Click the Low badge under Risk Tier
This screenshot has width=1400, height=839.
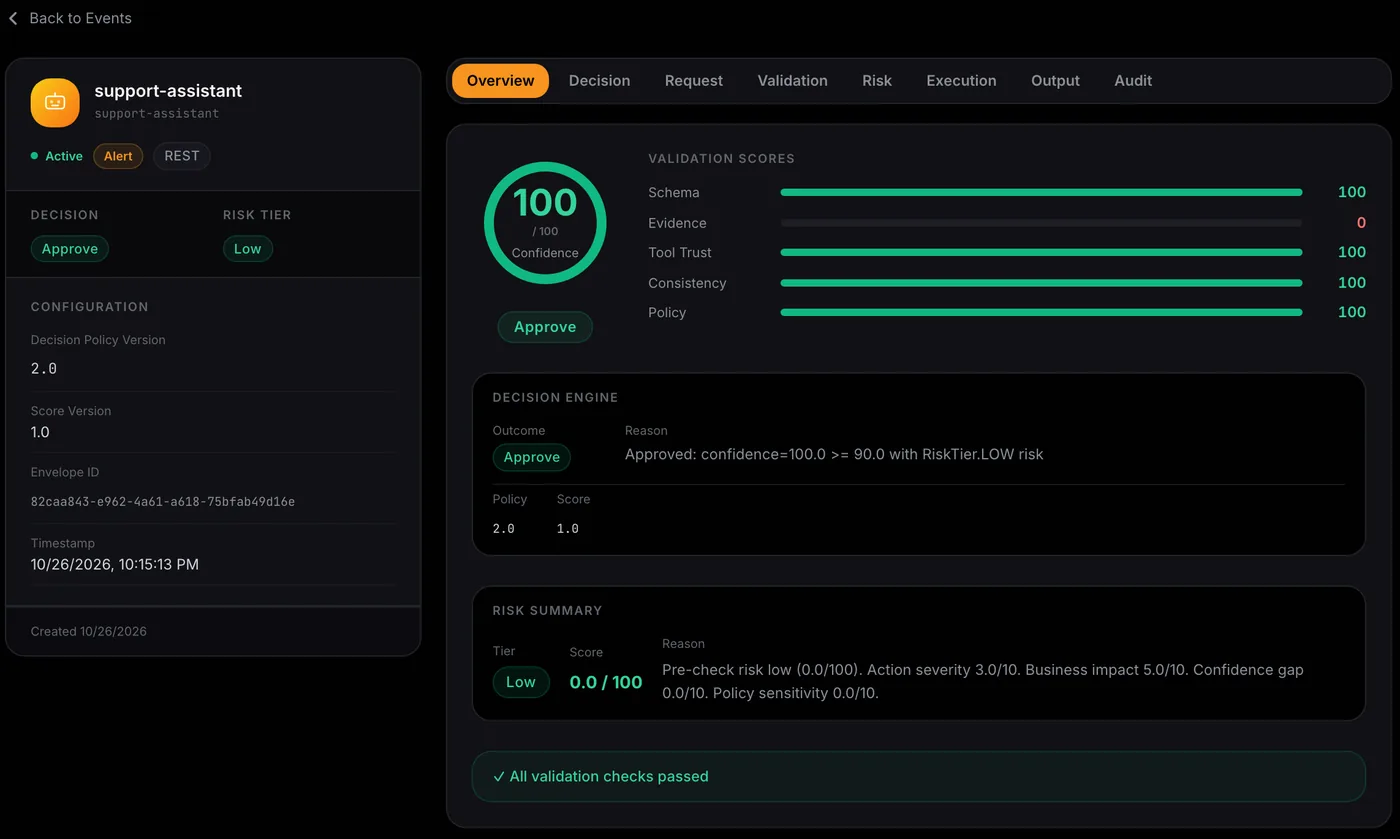pos(247,249)
